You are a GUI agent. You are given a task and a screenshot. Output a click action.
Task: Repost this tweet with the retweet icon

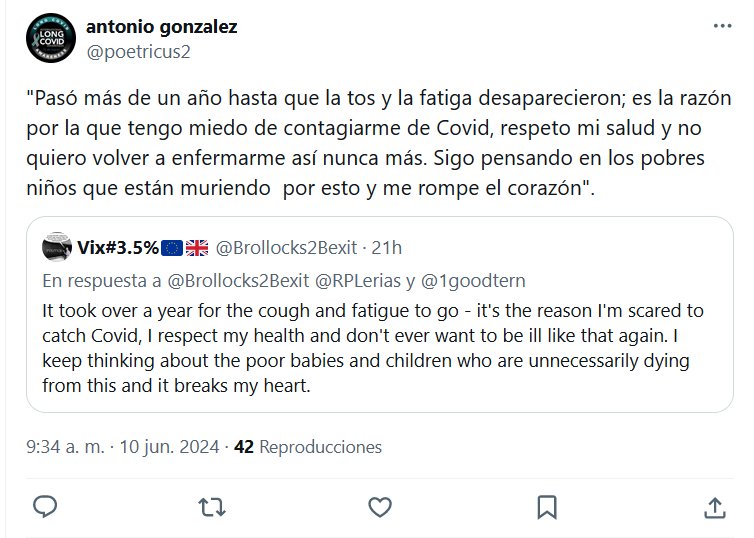tap(212, 506)
